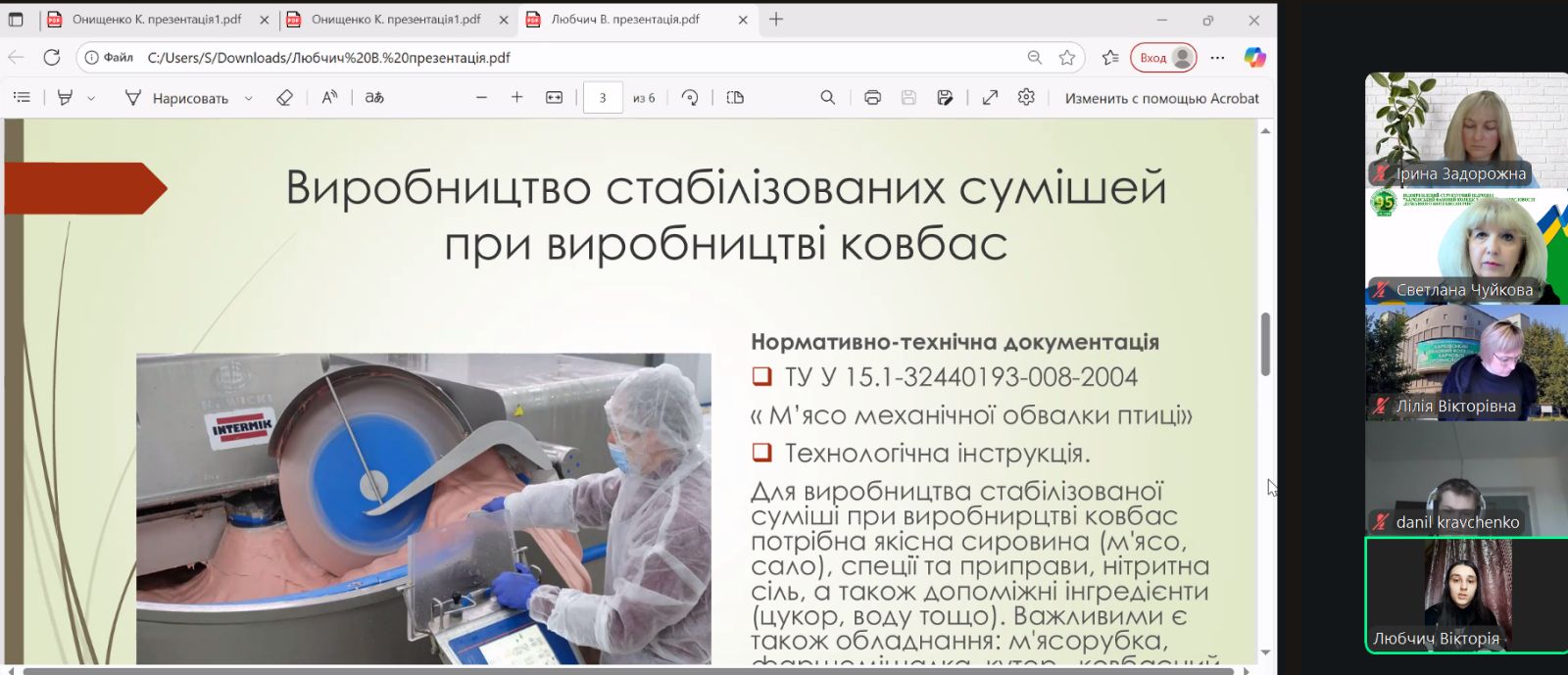The image size is (1568, 675).
Task: Select the Eraser tool in toolbar
Action: [284, 97]
